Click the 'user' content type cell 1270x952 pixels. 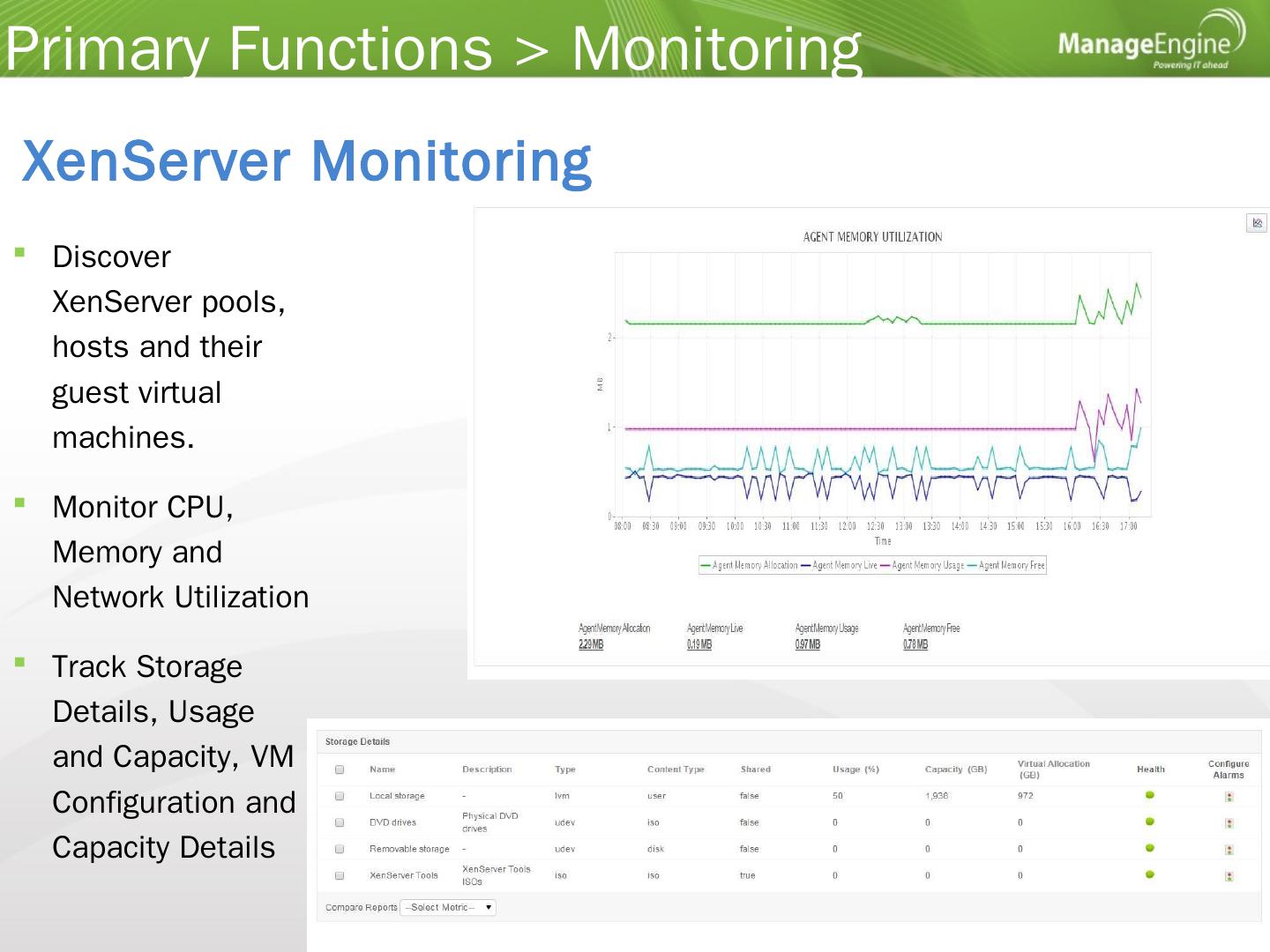point(656,796)
